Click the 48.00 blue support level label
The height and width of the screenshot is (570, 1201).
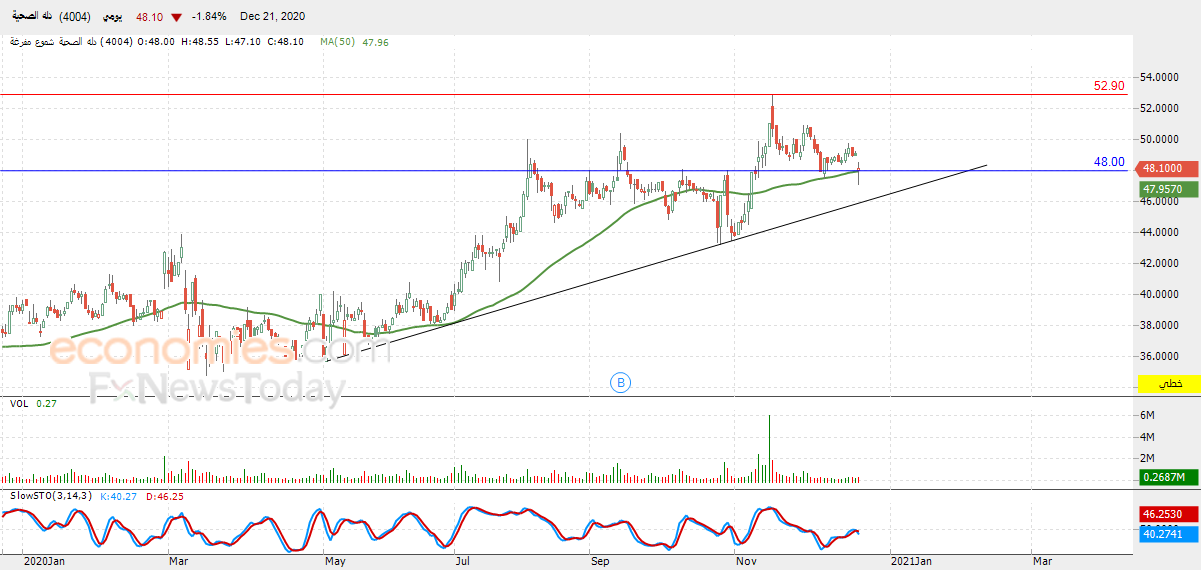[1109, 162]
